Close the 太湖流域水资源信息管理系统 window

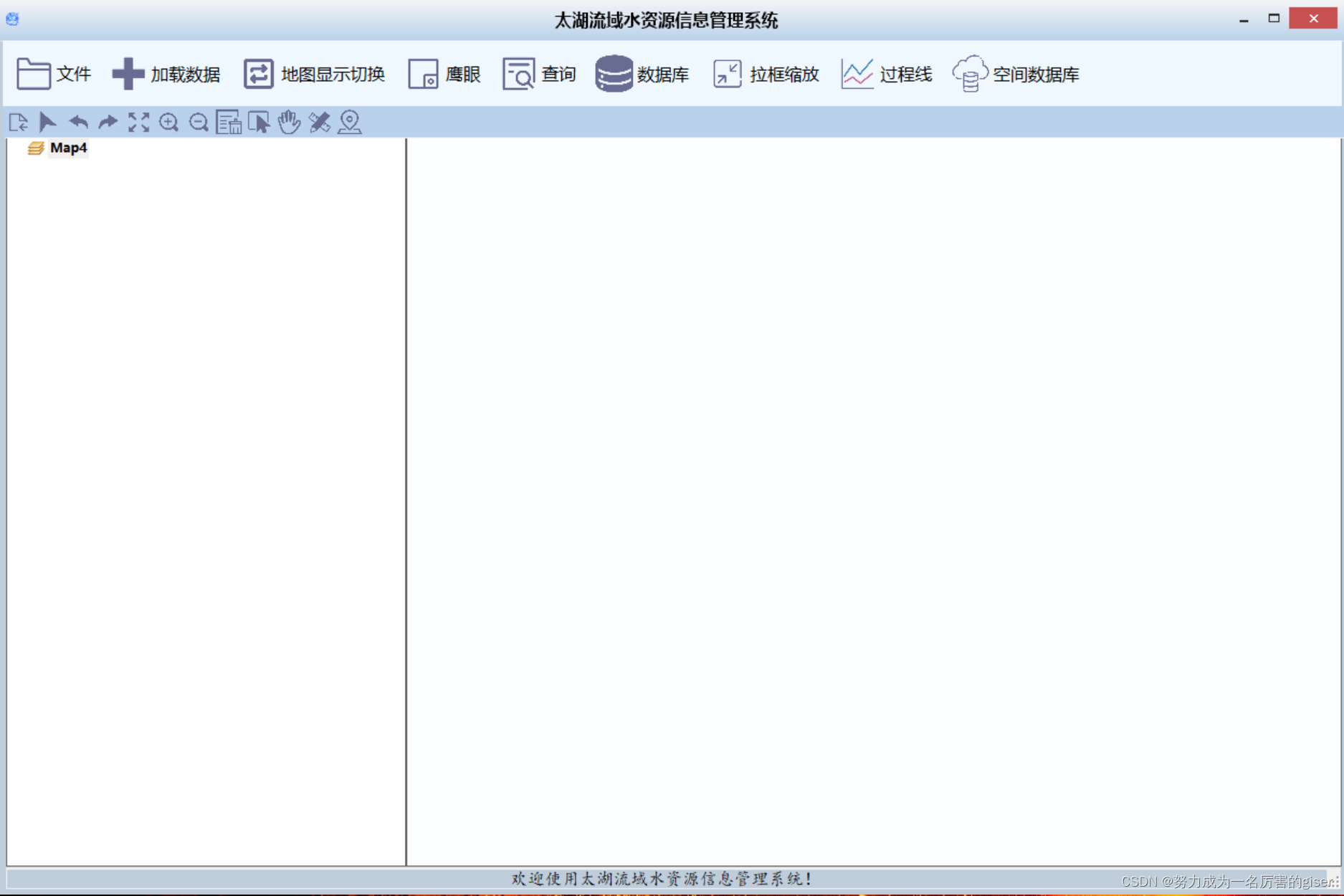click(x=1313, y=19)
